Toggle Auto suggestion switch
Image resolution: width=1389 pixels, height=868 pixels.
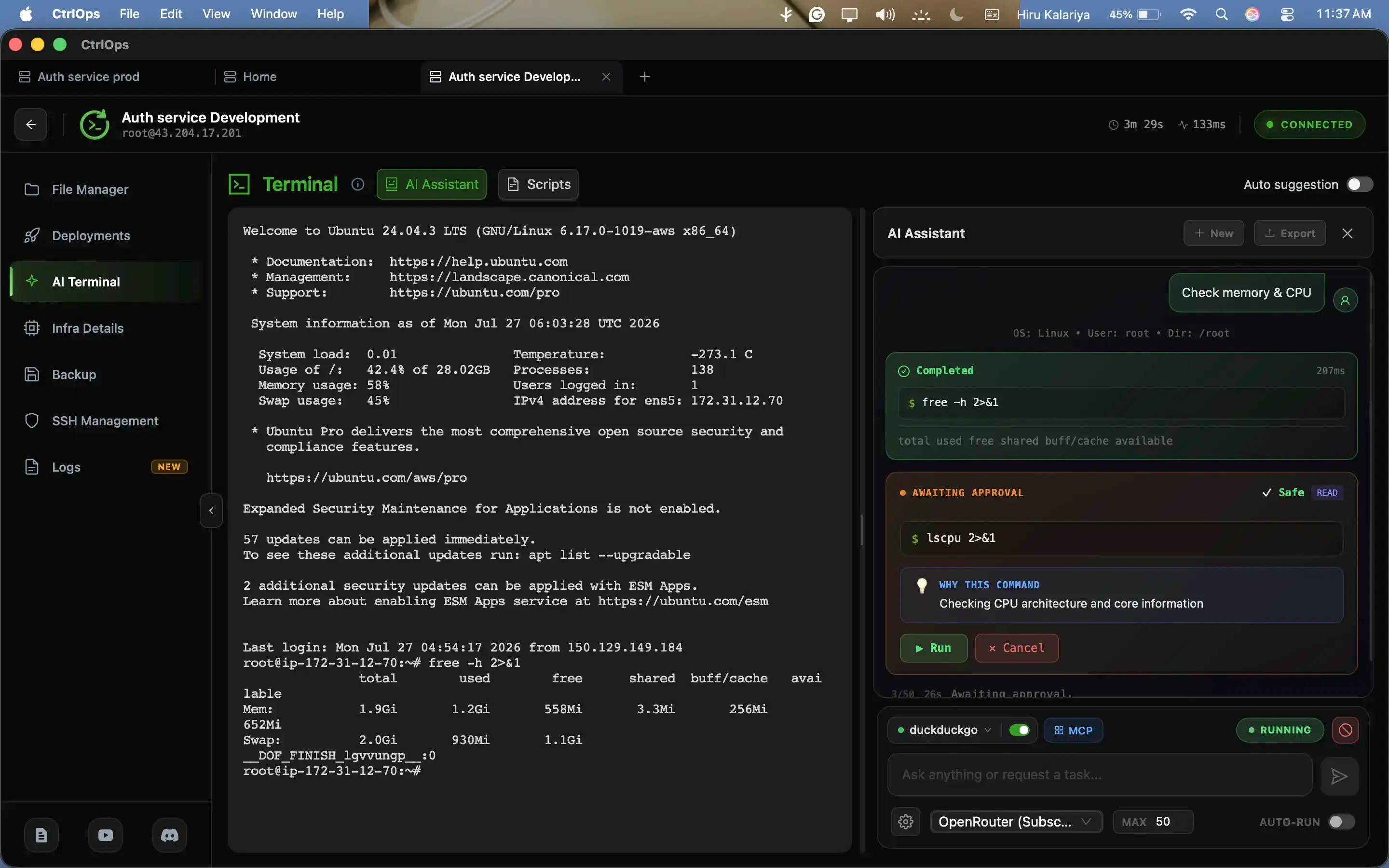click(1360, 184)
